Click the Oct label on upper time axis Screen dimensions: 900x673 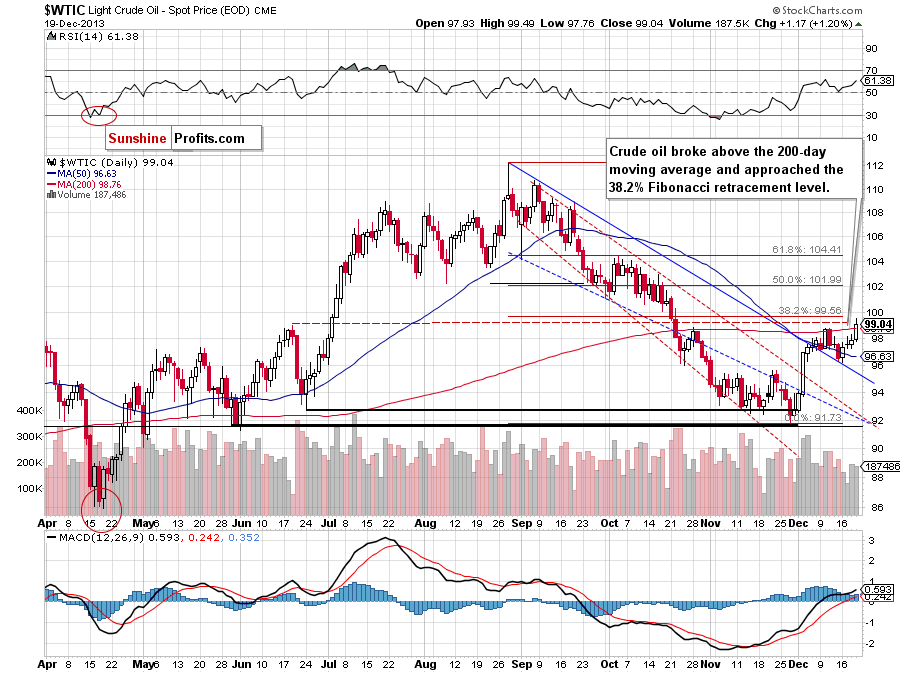609,523
